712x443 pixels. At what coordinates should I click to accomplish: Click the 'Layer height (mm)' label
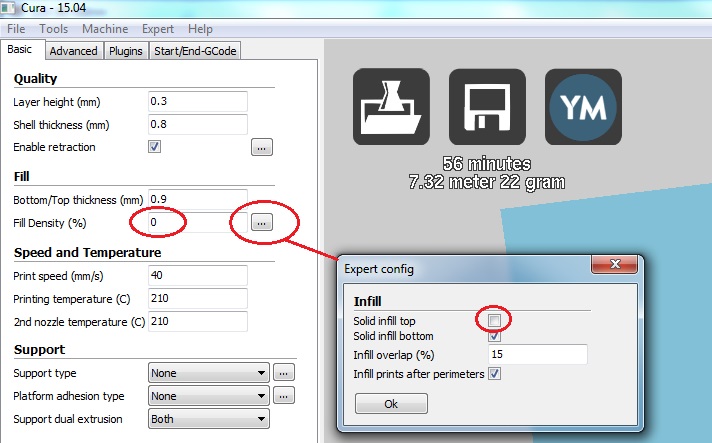click(57, 102)
